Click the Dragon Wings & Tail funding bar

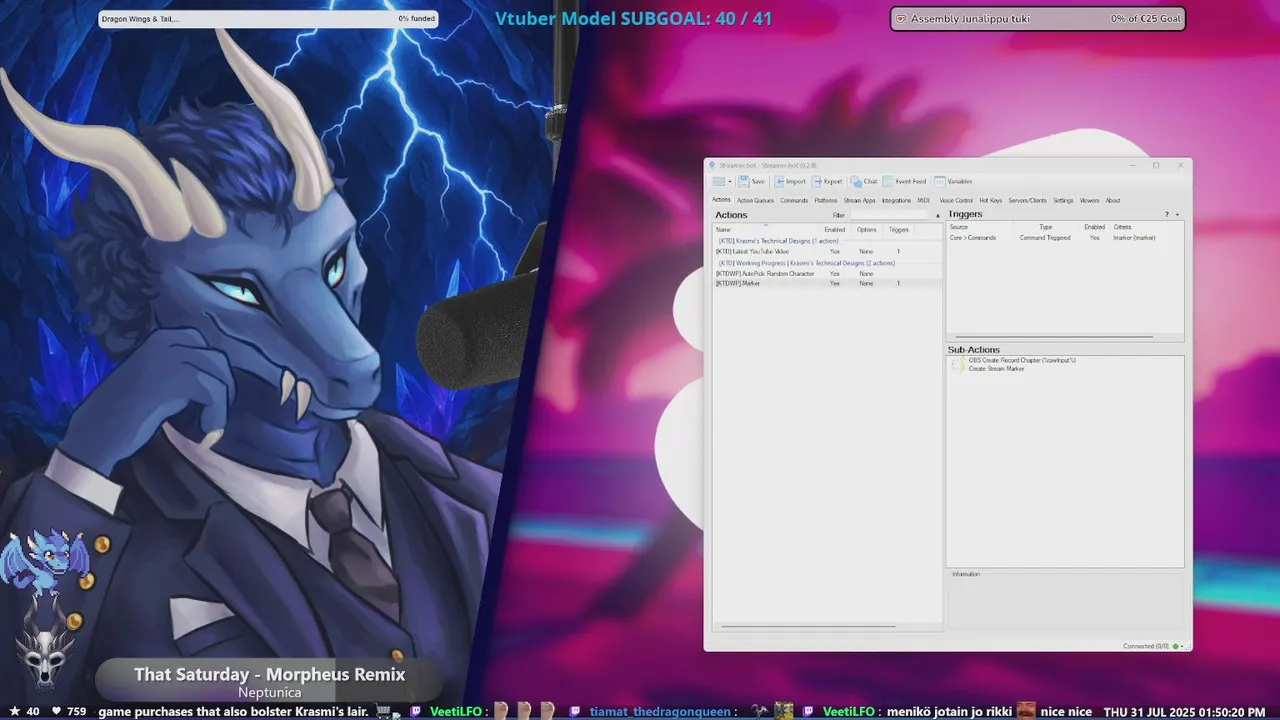coord(268,19)
